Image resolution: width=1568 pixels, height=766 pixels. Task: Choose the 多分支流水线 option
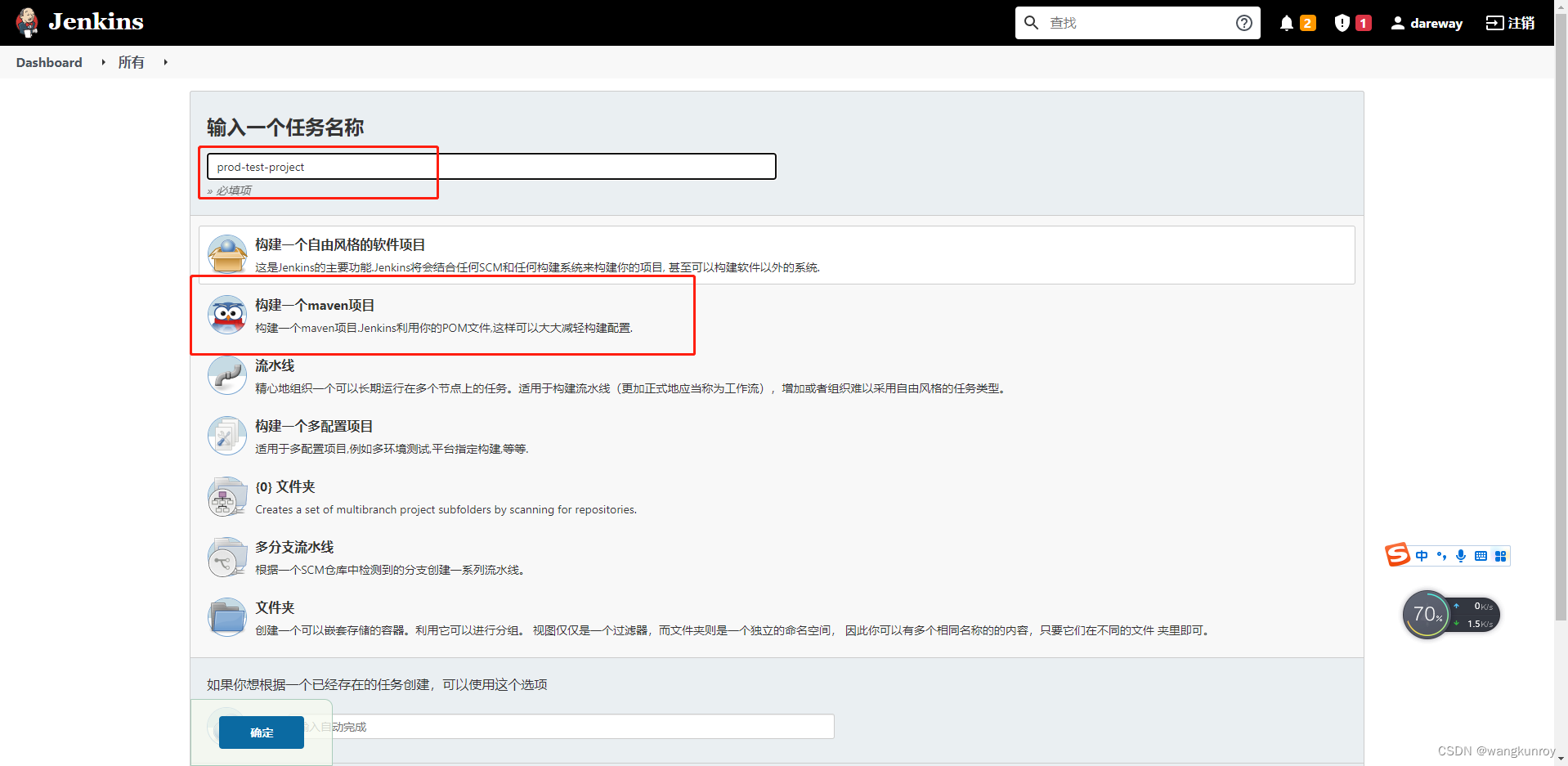coord(294,547)
